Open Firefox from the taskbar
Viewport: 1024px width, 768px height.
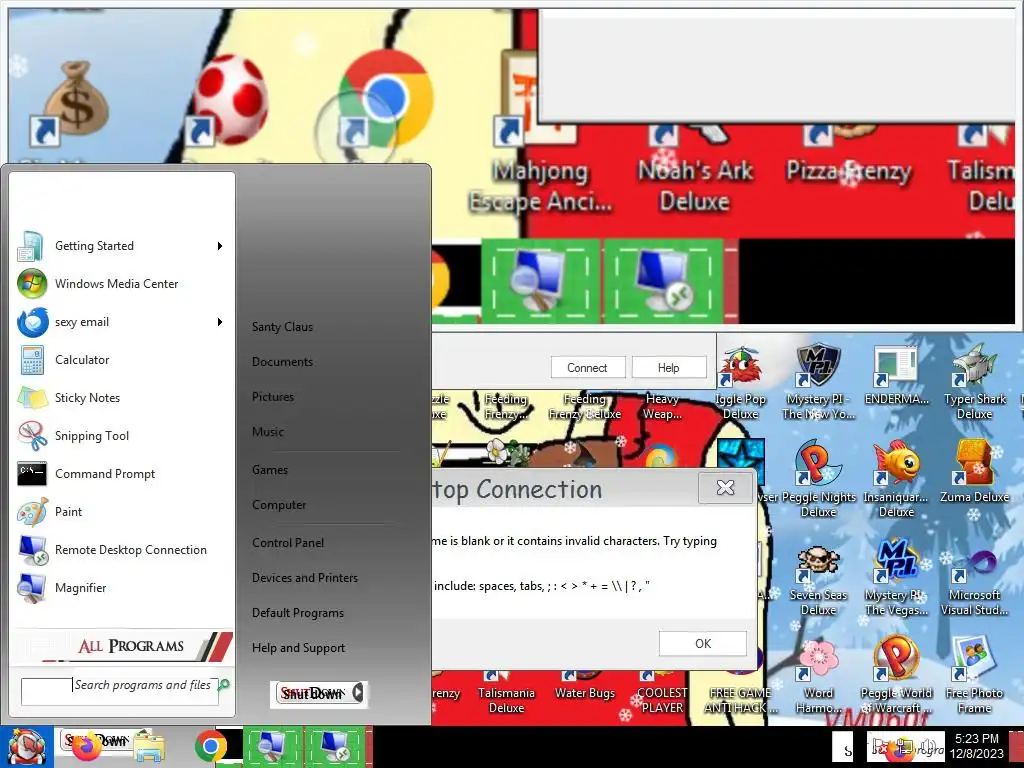[x=86, y=747]
